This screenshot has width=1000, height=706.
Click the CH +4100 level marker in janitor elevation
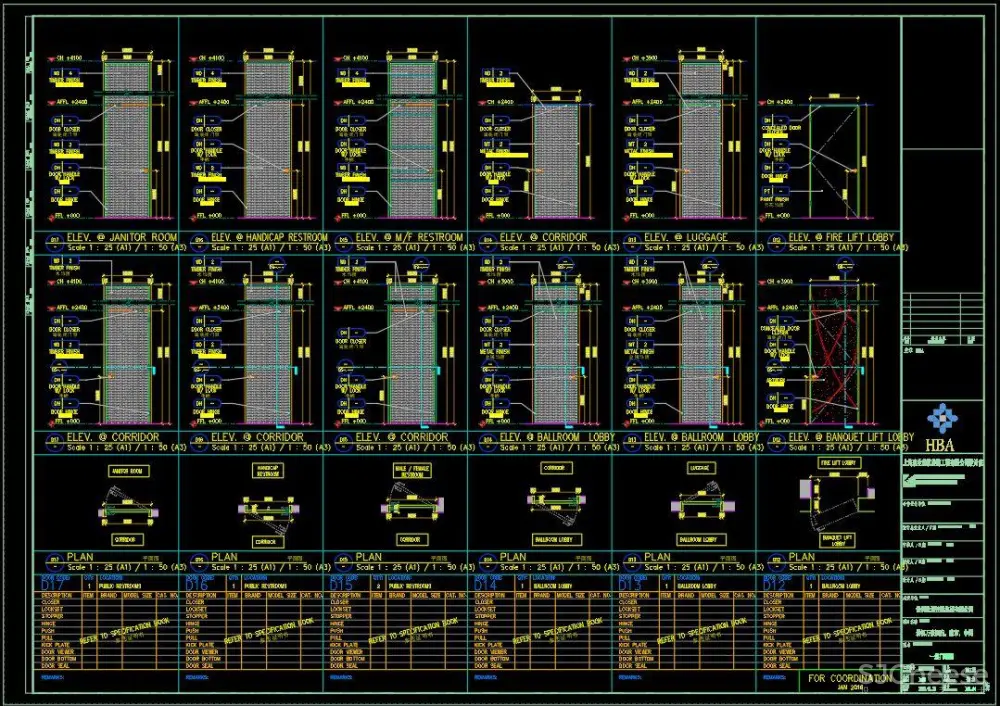[x=71, y=58]
